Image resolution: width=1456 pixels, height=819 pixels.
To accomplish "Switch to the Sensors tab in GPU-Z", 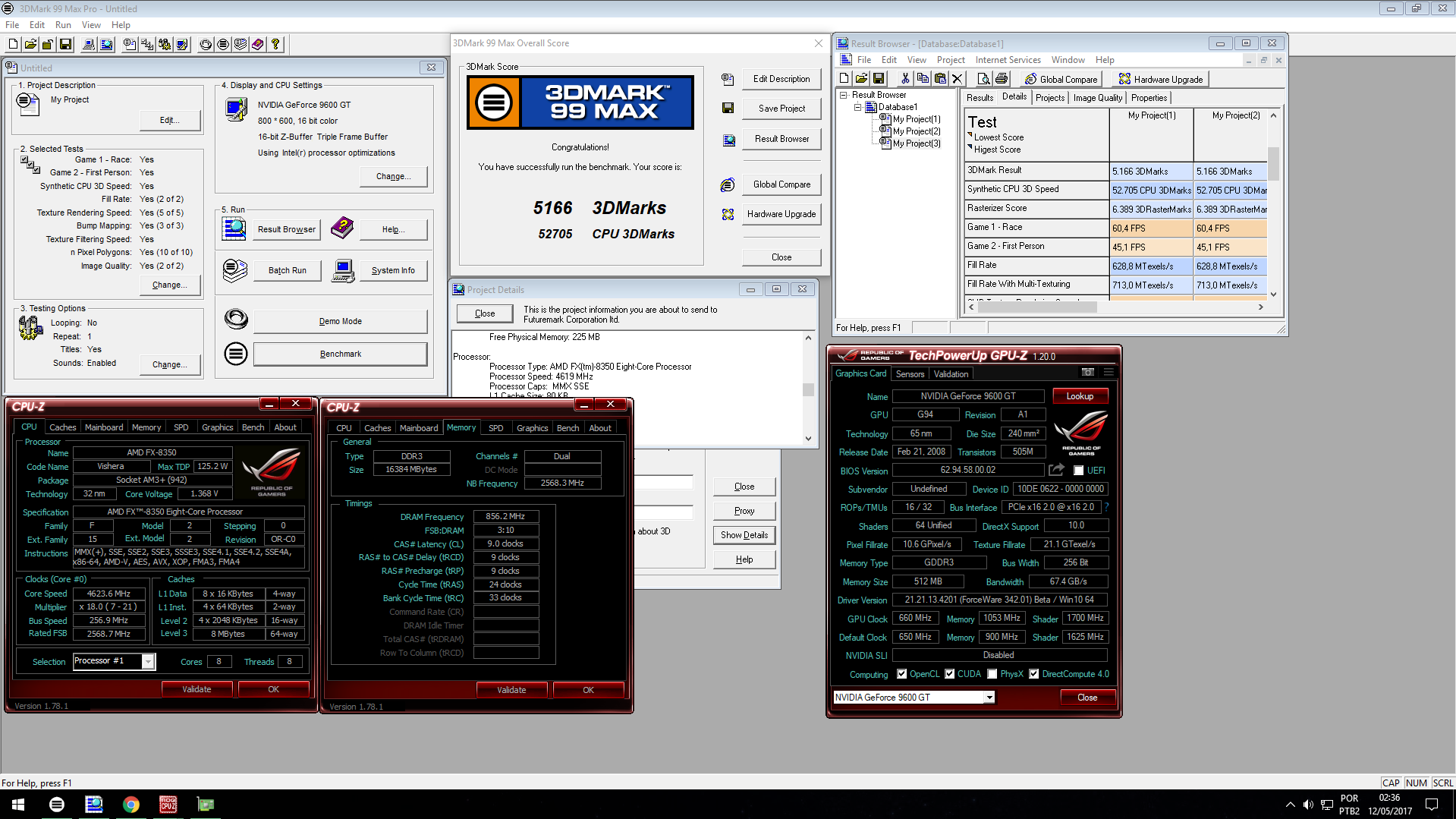I will pyautogui.click(x=910, y=374).
